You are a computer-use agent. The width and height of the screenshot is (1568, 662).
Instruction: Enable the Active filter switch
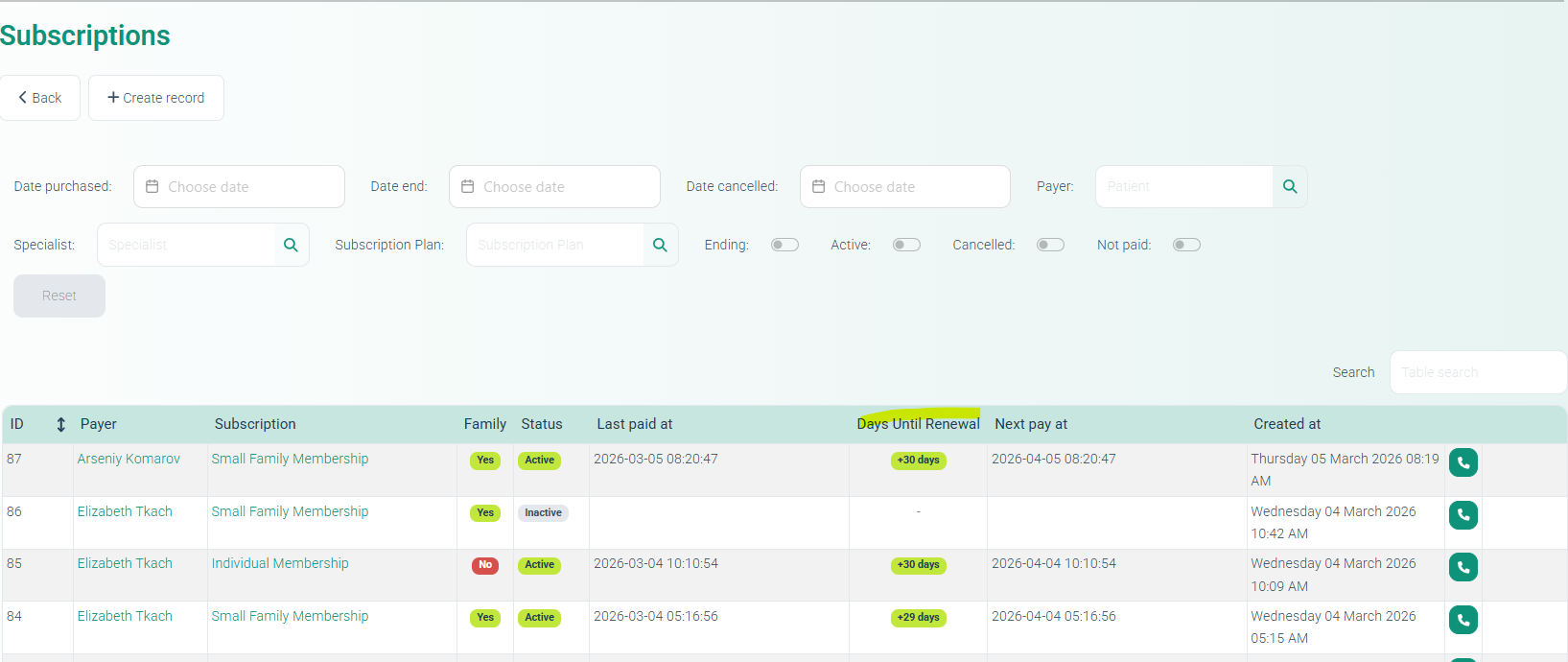coord(906,245)
